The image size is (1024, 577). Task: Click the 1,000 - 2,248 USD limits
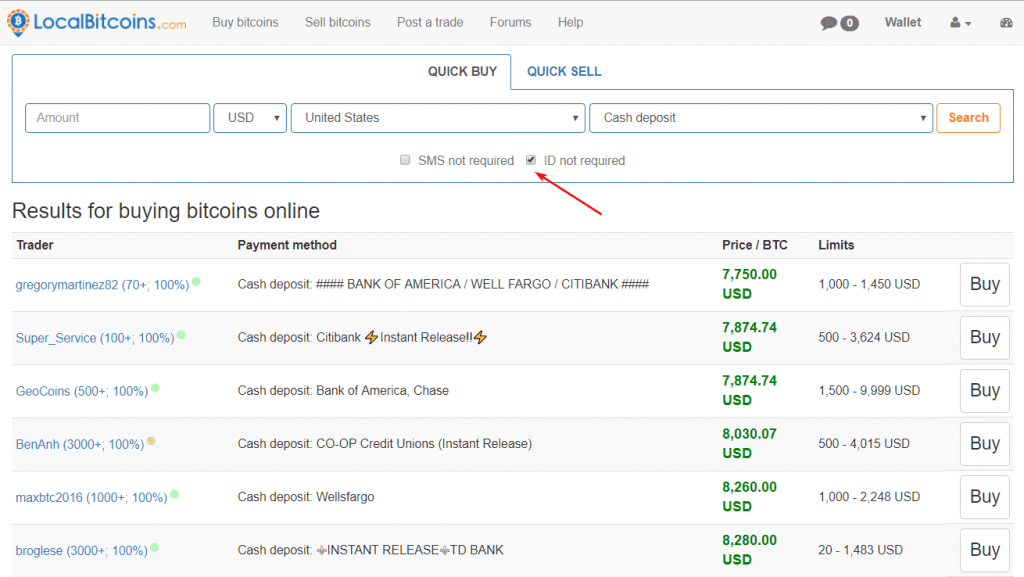869,497
